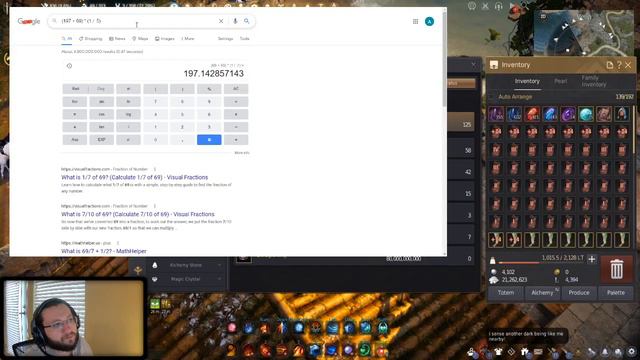Screen dimensions: 640x360
Task: Expand the Alchemy Stone category
Action: click(x=186, y=265)
